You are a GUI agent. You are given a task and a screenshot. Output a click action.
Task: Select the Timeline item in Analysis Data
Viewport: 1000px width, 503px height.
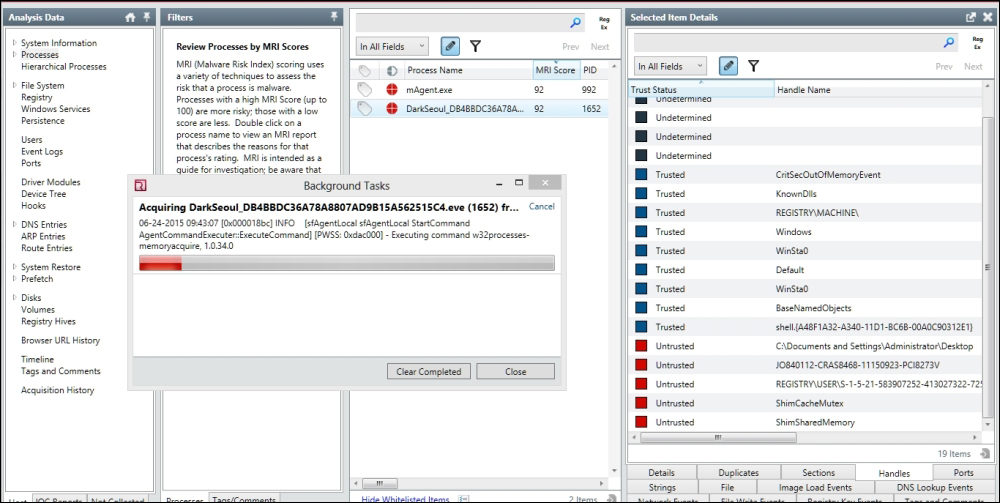38,360
